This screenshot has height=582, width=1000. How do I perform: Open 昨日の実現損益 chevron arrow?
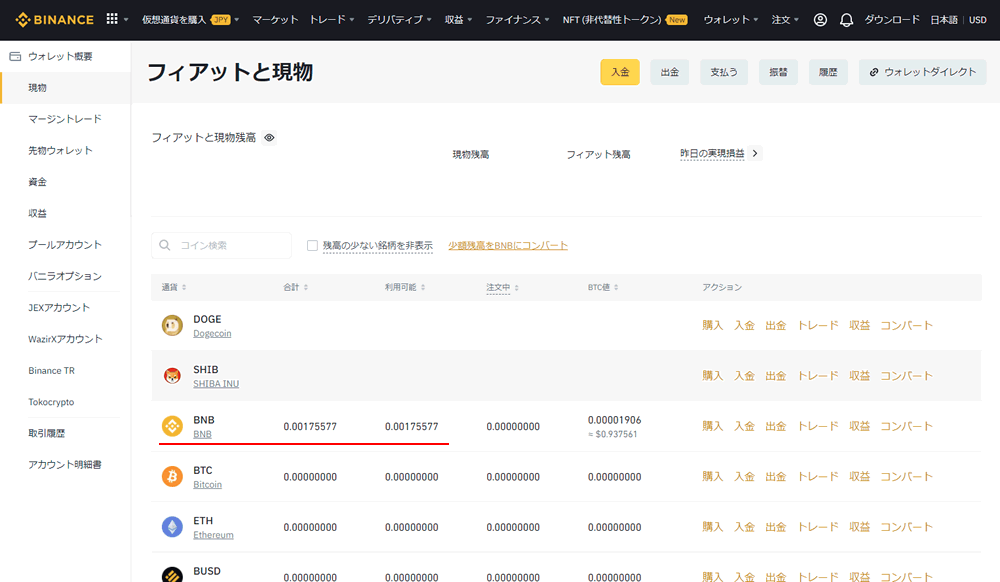(755, 153)
